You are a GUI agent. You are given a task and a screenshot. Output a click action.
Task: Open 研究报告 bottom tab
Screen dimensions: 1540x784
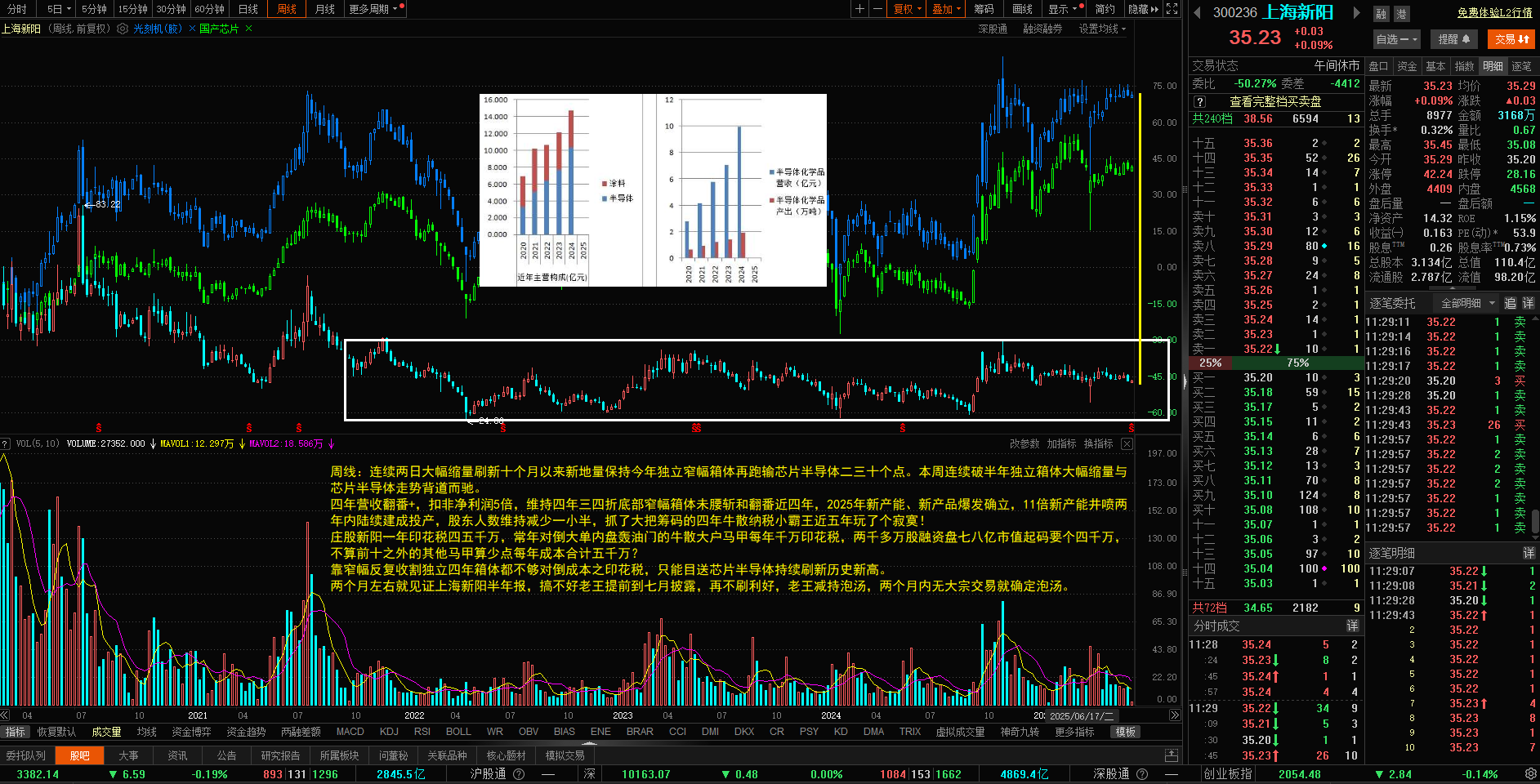(280, 755)
